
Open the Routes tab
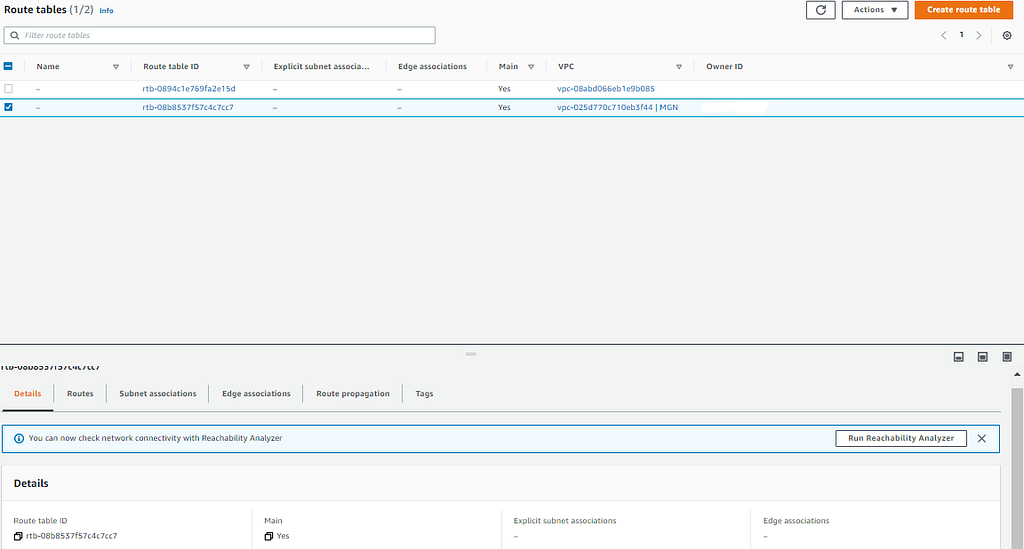tap(80, 394)
